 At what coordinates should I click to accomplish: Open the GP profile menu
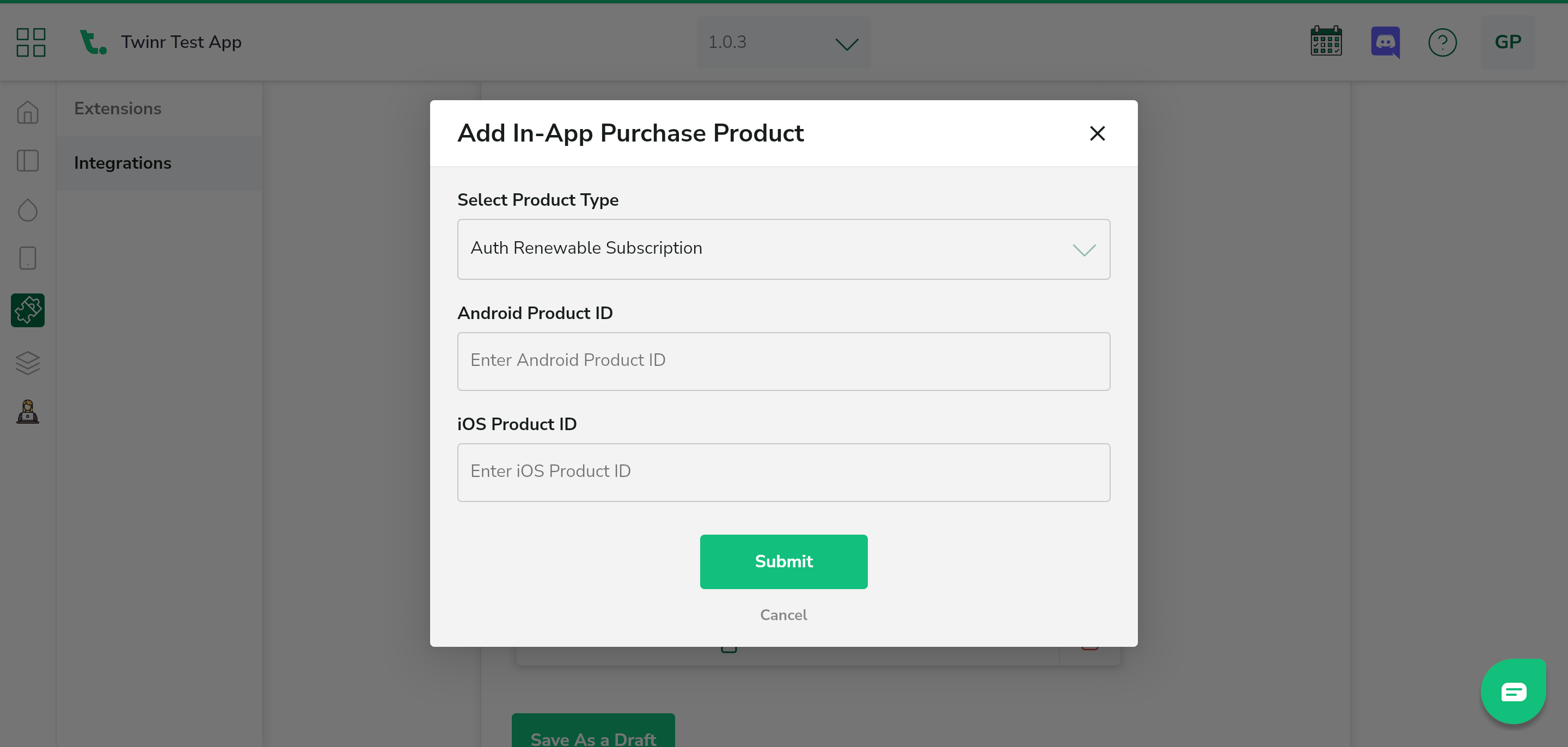pyautogui.click(x=1508, y=42)
